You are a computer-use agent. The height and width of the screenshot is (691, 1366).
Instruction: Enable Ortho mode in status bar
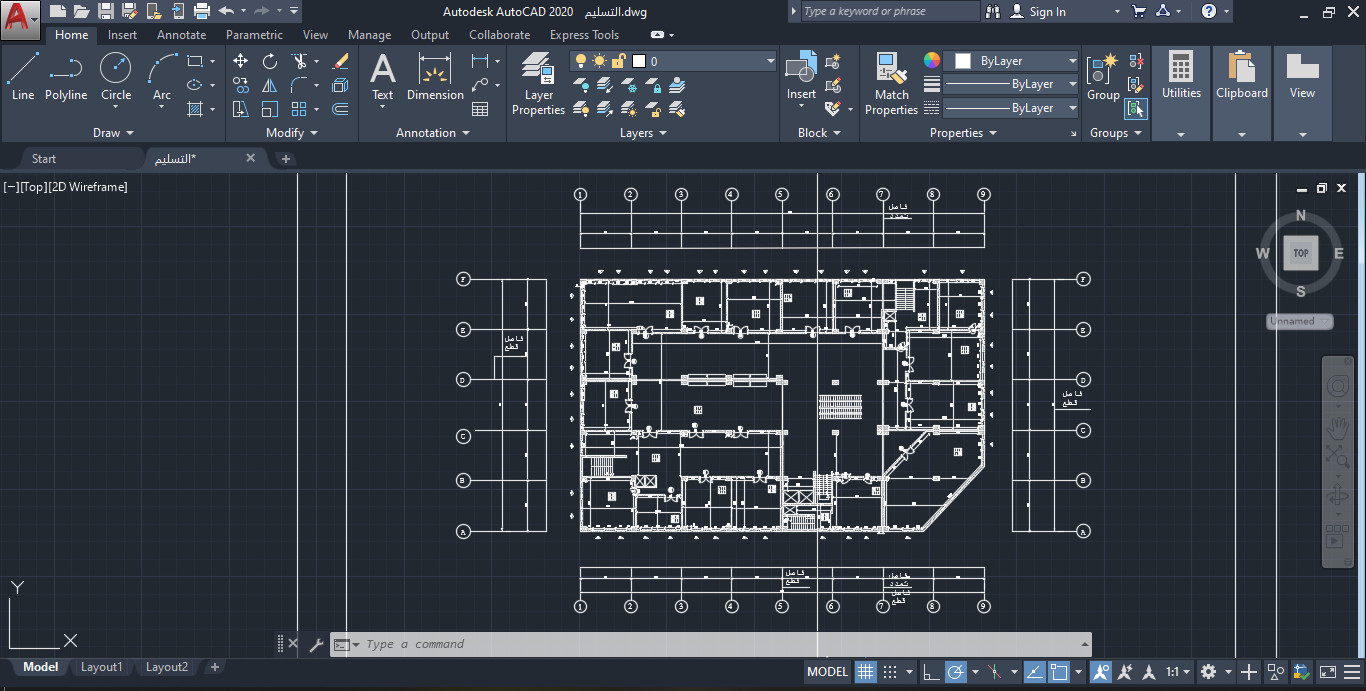[931, 671]
